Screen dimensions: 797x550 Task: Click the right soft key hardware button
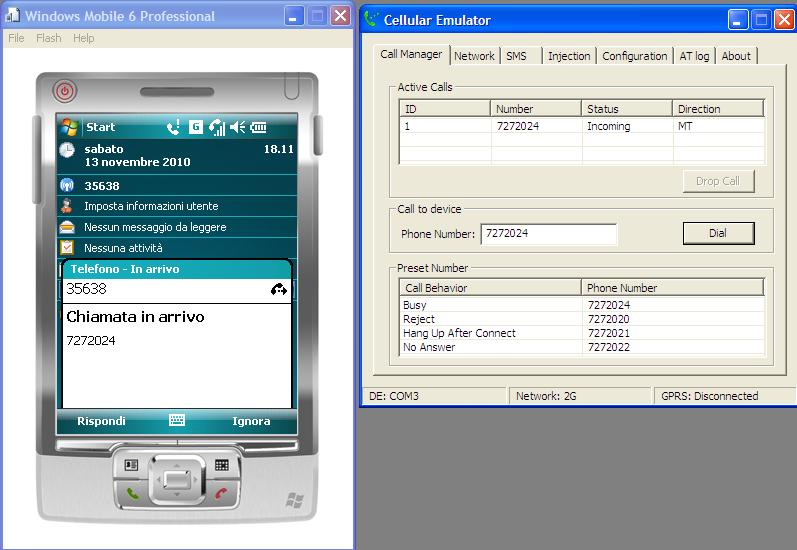[x=222, y=465]
